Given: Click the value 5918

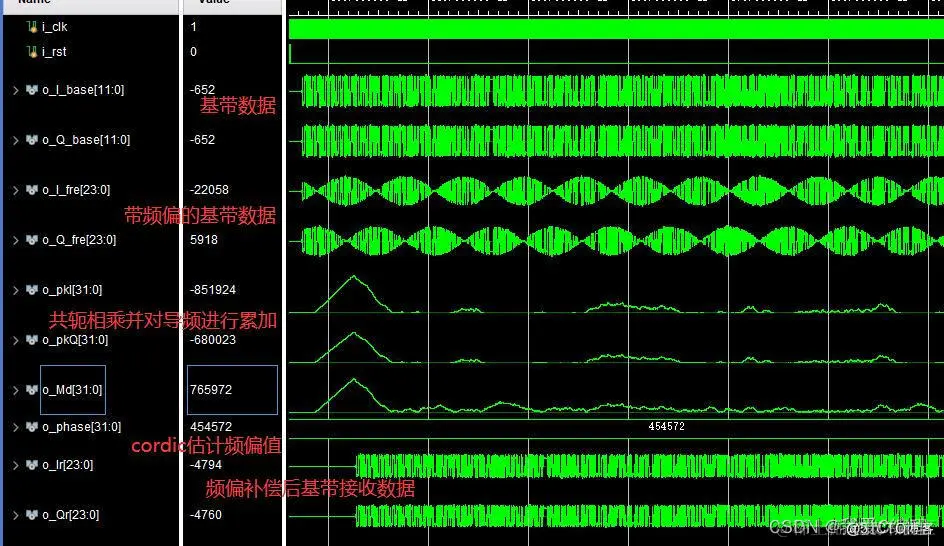Looking at the screenshot, I should click(x=203, y=240).
